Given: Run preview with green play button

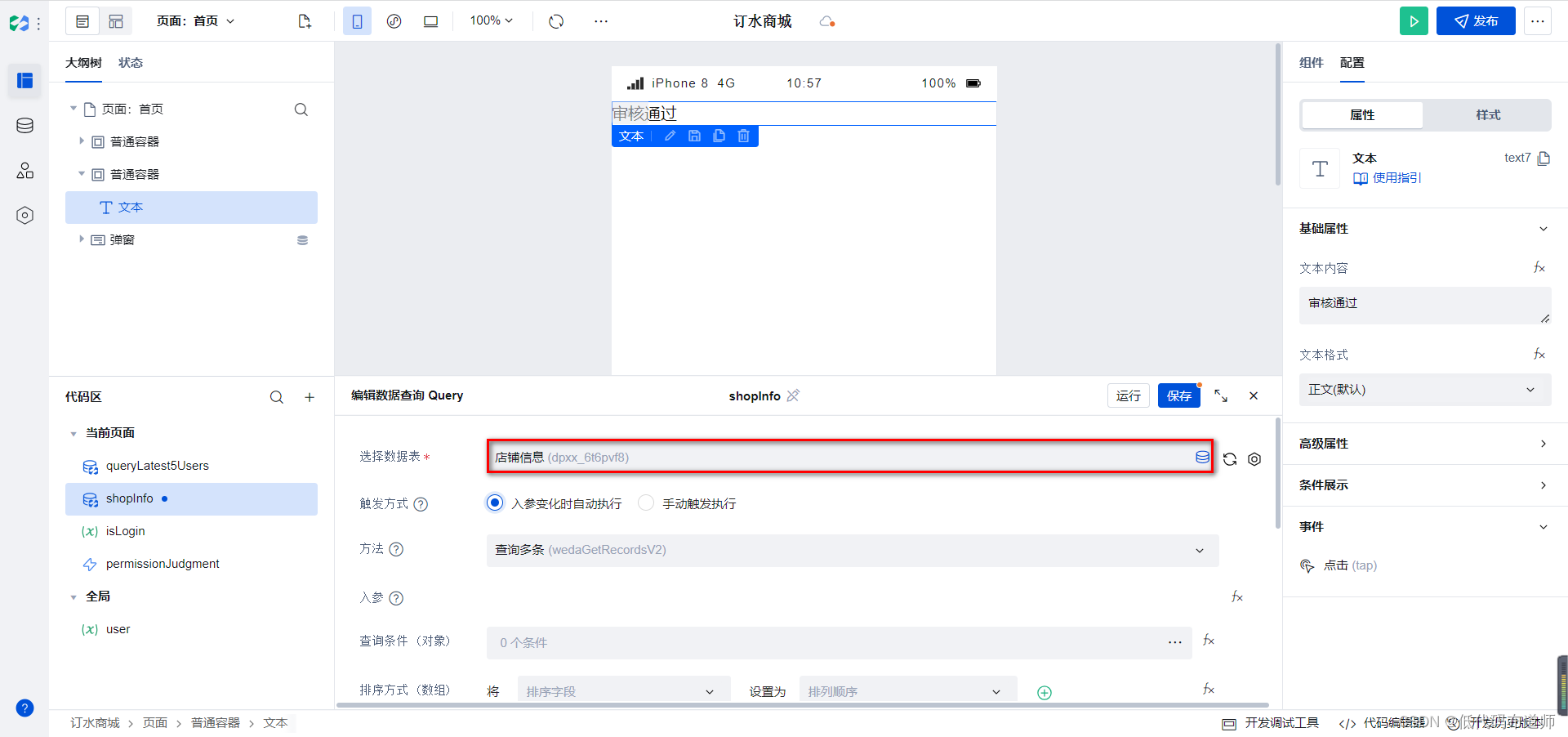Looking at the screenshot, I should 1414,21.
